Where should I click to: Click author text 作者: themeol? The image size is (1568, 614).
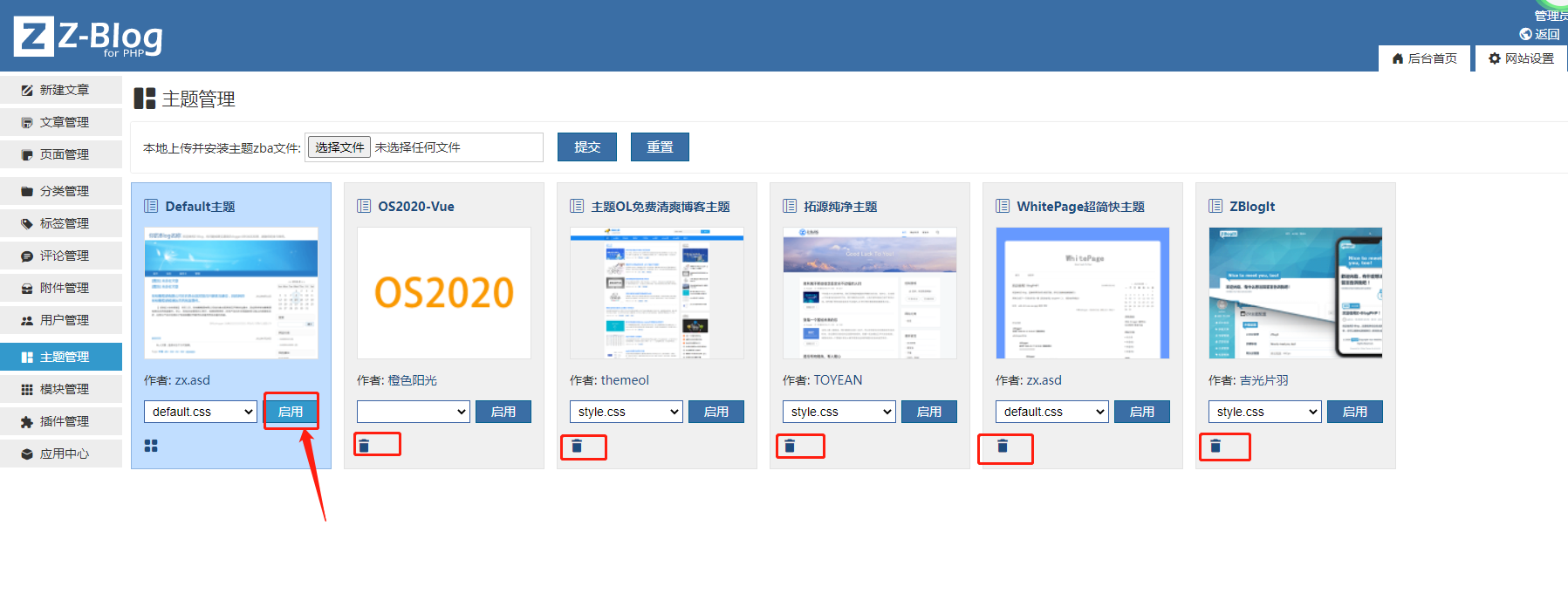click(609, 380)
